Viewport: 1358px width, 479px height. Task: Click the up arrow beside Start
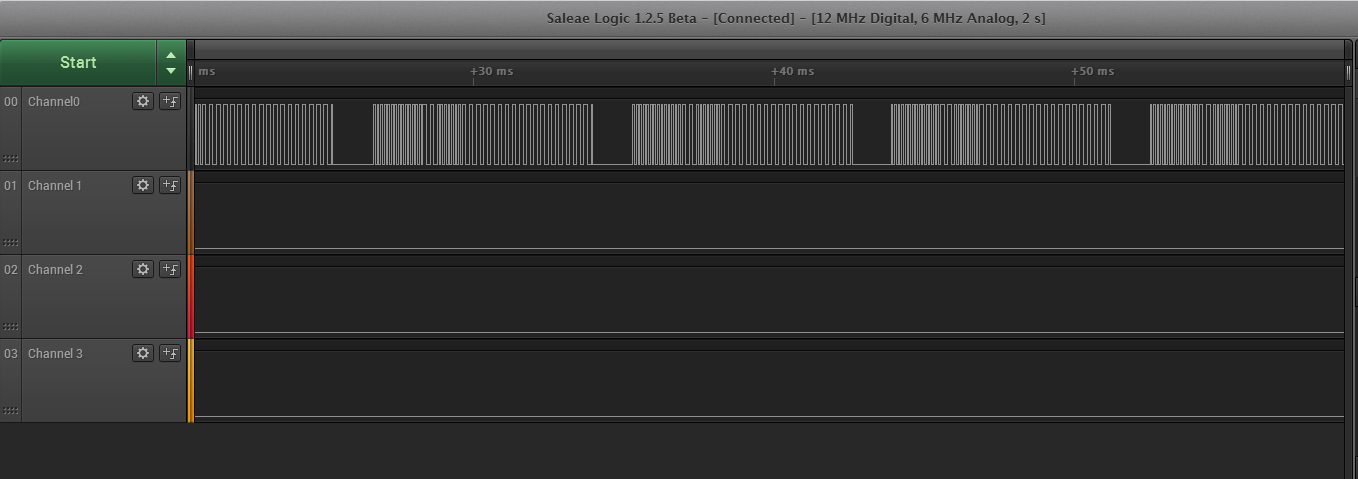click(171, 55)
